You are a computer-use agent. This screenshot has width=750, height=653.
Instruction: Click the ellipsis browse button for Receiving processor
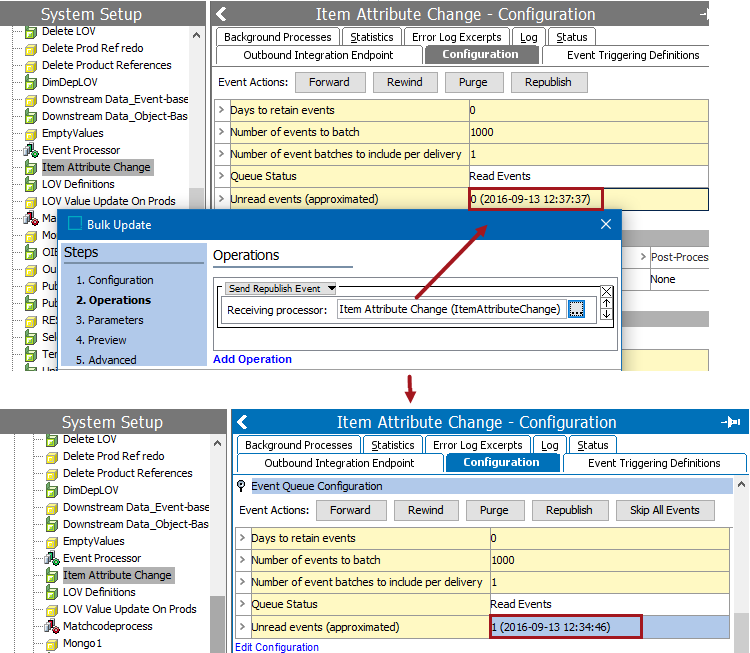576,310
